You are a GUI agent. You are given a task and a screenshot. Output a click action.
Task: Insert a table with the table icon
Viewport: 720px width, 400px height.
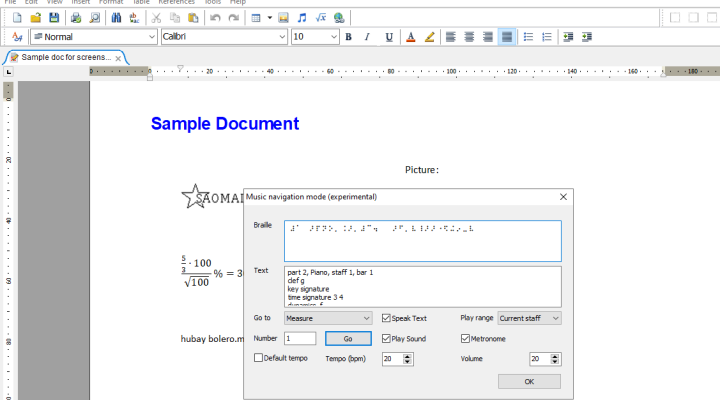256,18
